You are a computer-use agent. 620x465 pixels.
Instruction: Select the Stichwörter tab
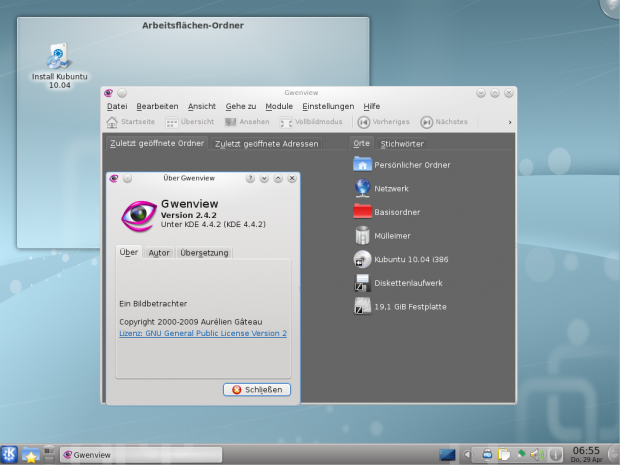tap(402, 144)
